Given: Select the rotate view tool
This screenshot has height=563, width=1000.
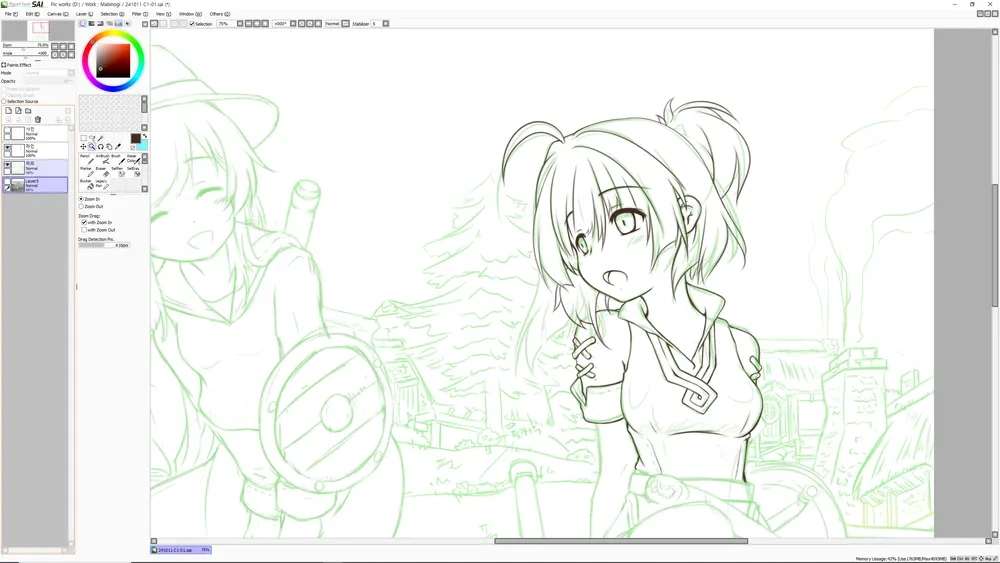Looking at the screenshot, I should click(x=101, y=147).
